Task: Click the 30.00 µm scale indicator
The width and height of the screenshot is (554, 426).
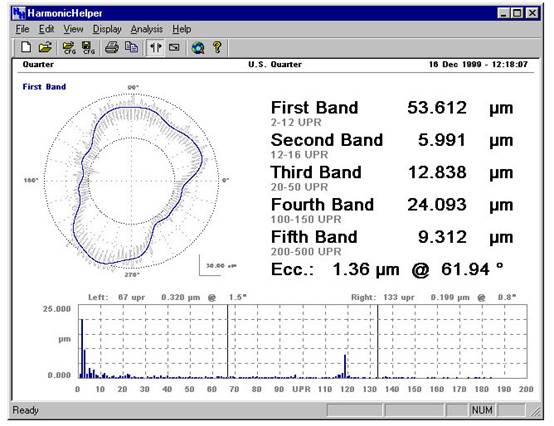Action: click(x=218, y=266)
